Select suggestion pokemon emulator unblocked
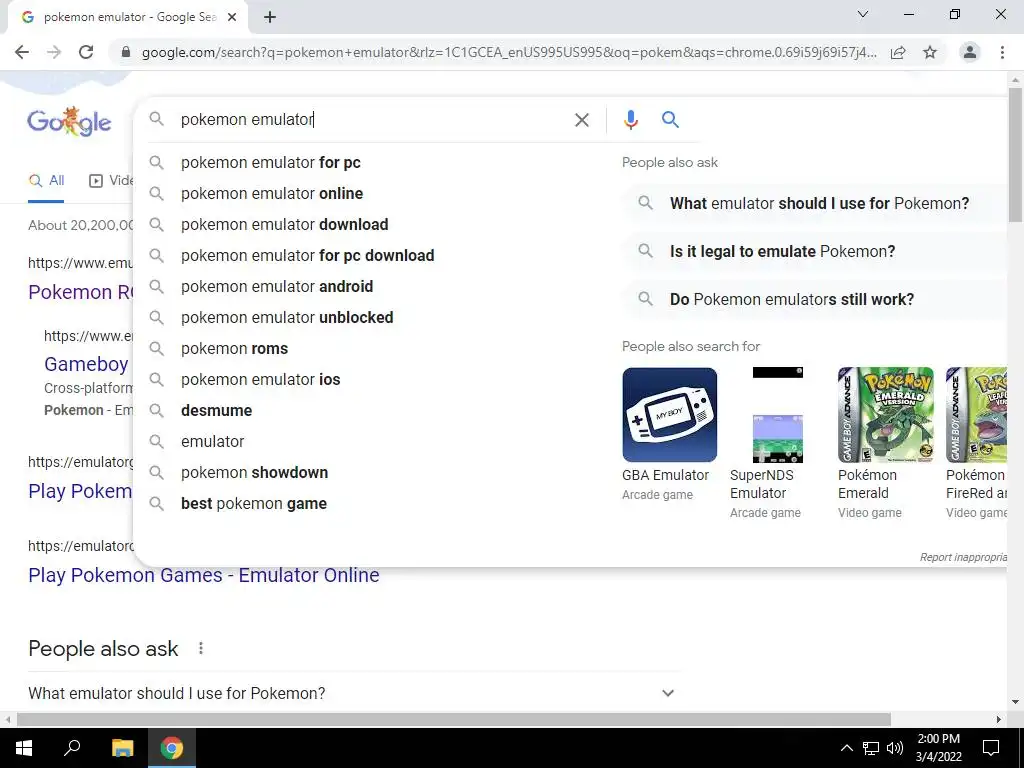Screen dimensions: 1024x768 pos(370,317)
